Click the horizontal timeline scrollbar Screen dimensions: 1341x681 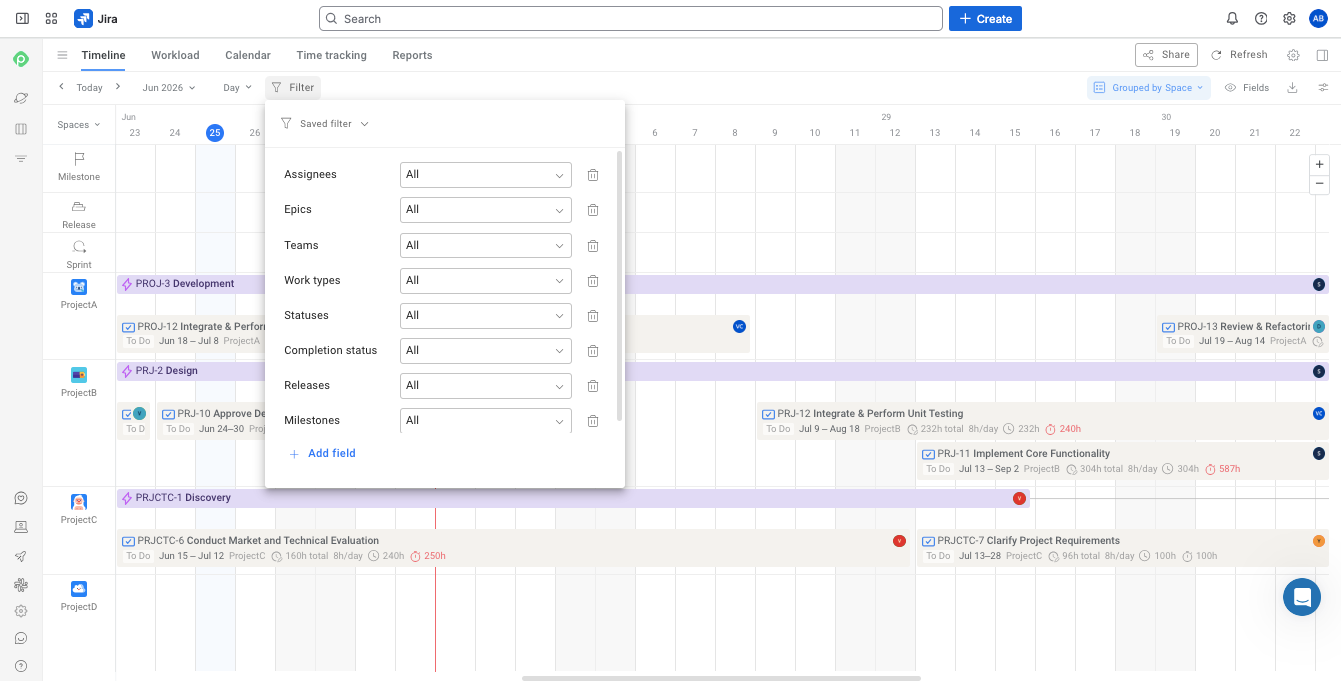point(721,678)
